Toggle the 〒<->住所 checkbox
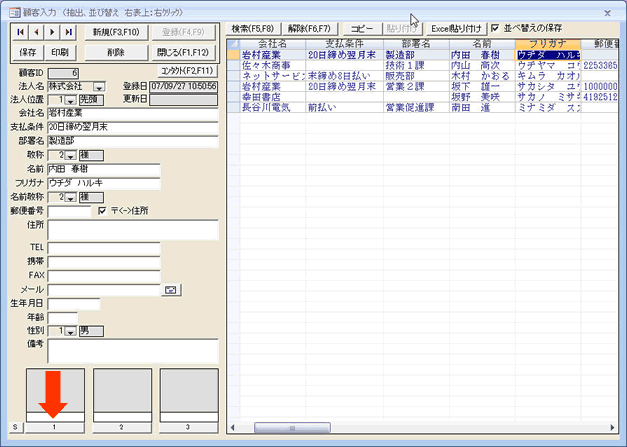This screenshot has height=447, width=627. pos(102,210)
